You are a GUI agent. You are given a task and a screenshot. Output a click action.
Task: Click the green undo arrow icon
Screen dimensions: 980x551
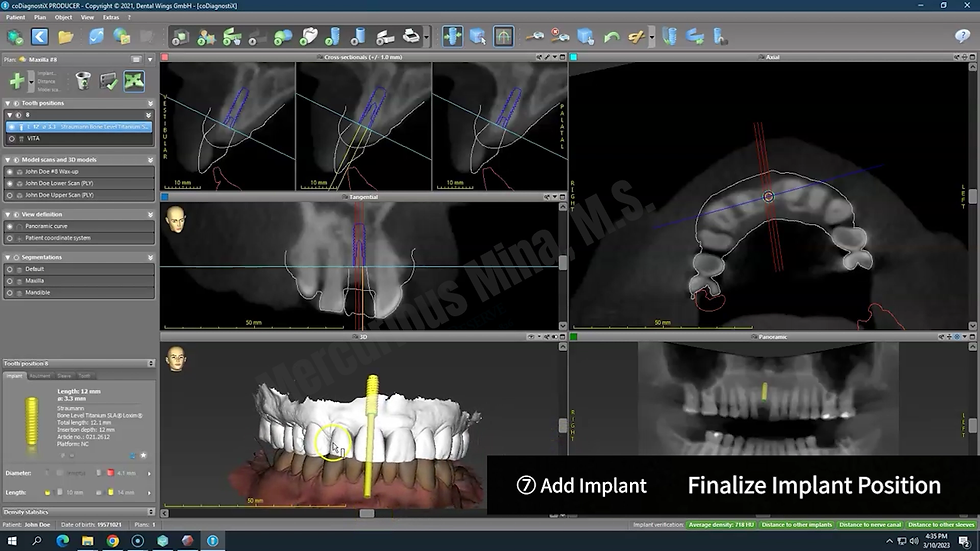pyautogui.click(x=610, y=37)
